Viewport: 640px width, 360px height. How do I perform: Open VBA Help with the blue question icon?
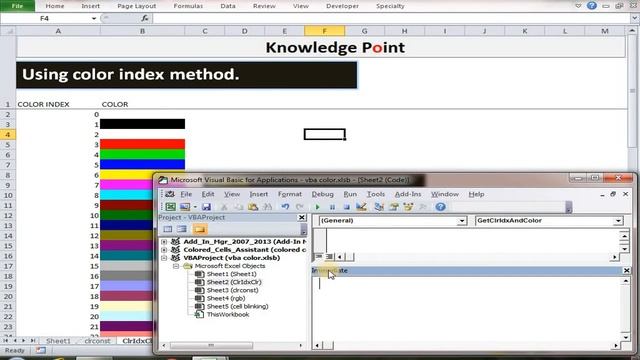[x=440, y=207]
